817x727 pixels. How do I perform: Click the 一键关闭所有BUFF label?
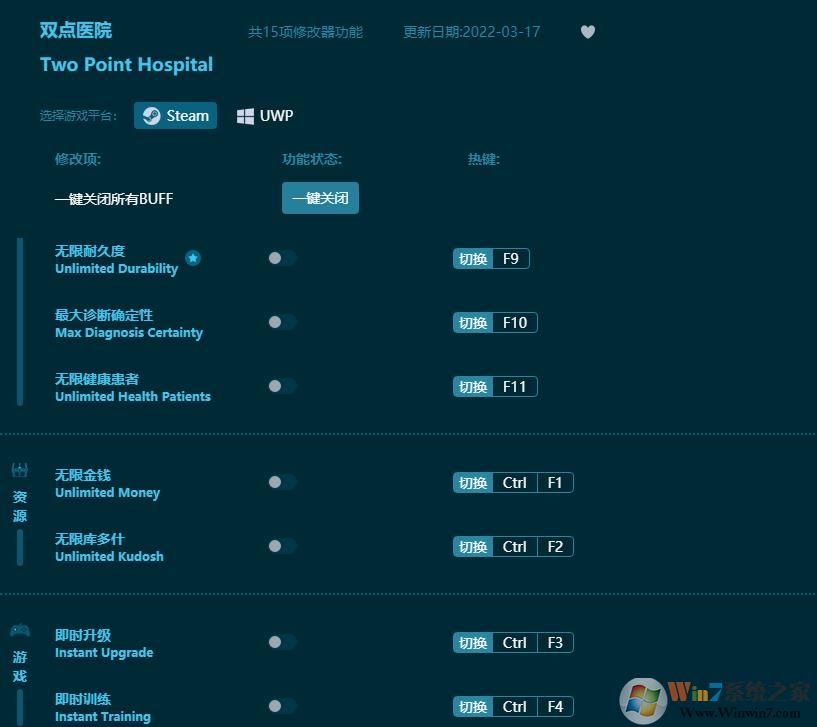point(114,199)
